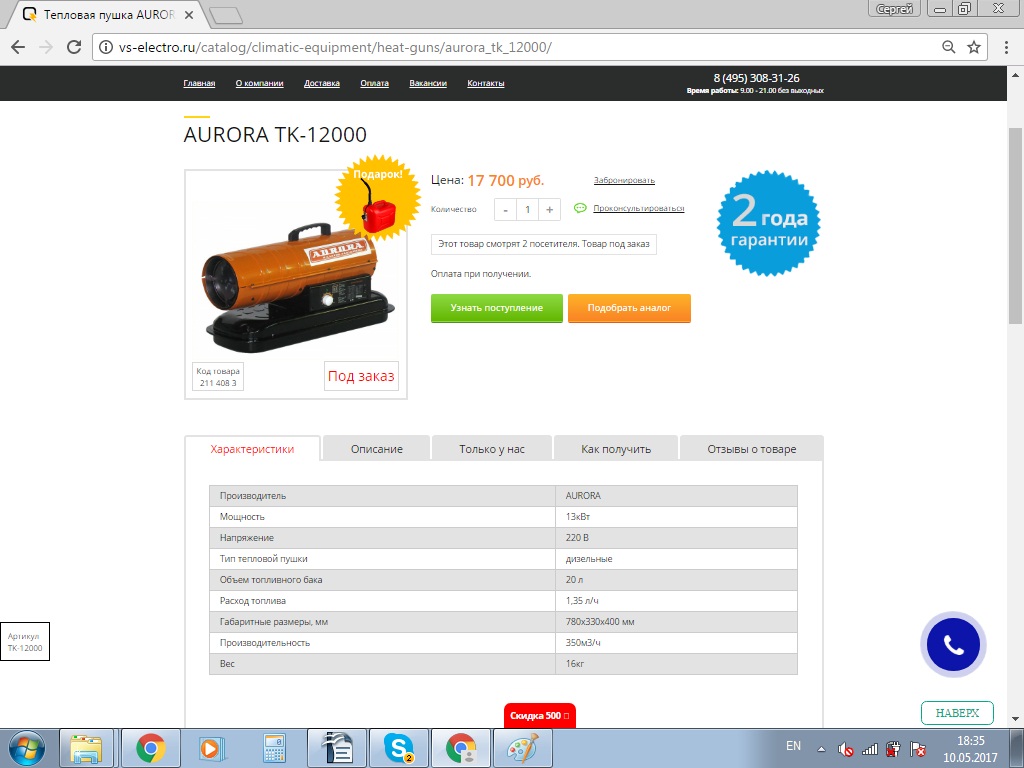The height and width of the screenshot is (768, 1024).
Task: Open the Skype taskbar icon
Action: (398, 748)
